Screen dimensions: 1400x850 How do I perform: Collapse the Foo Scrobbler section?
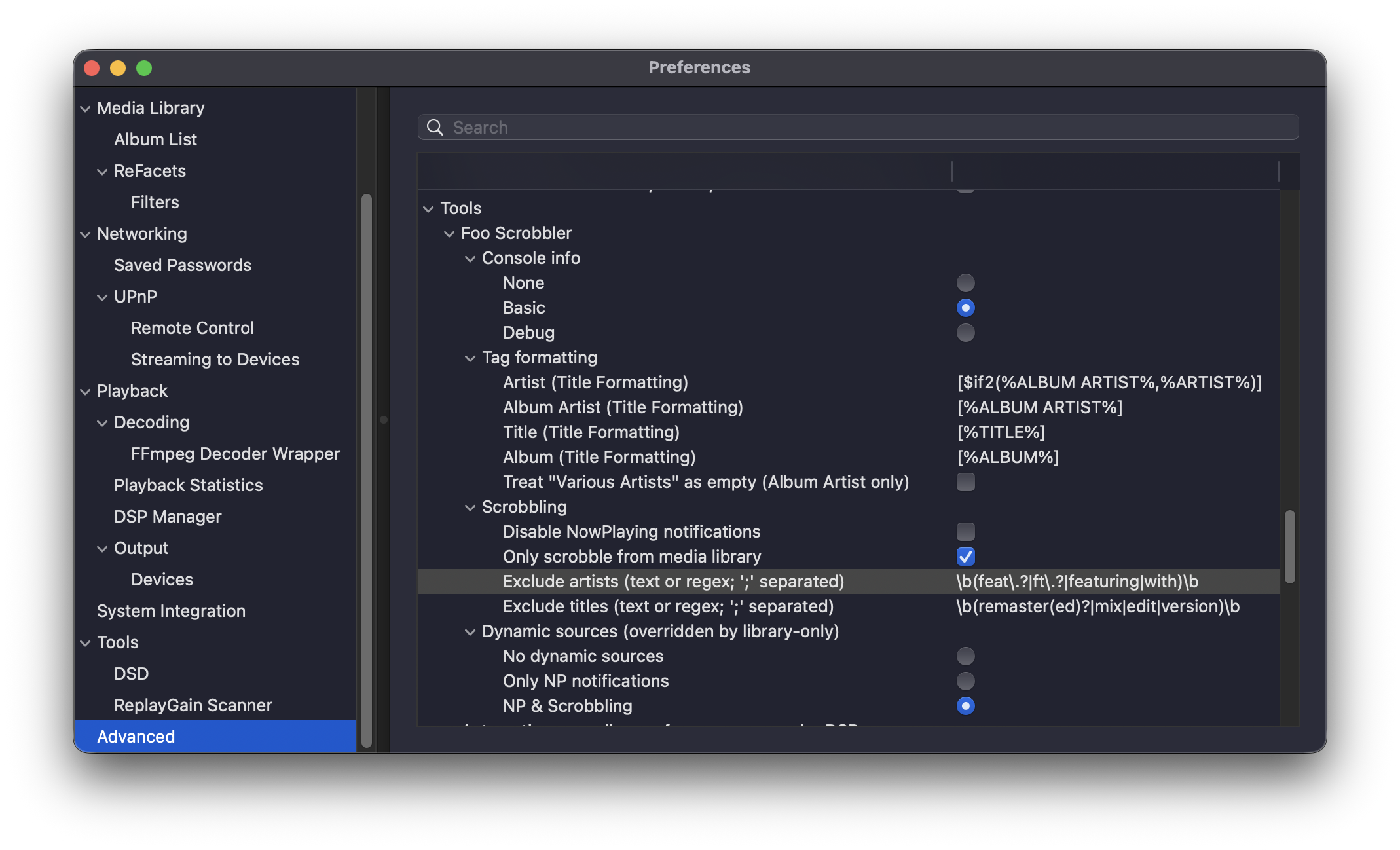coord(450,233)
